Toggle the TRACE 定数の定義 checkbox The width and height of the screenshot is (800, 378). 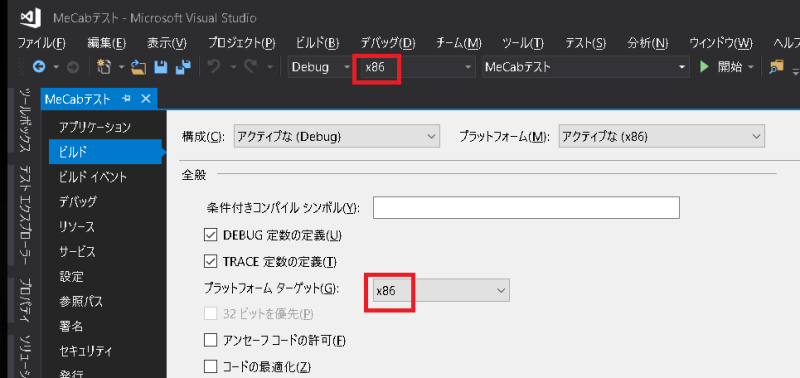[210, 262]
